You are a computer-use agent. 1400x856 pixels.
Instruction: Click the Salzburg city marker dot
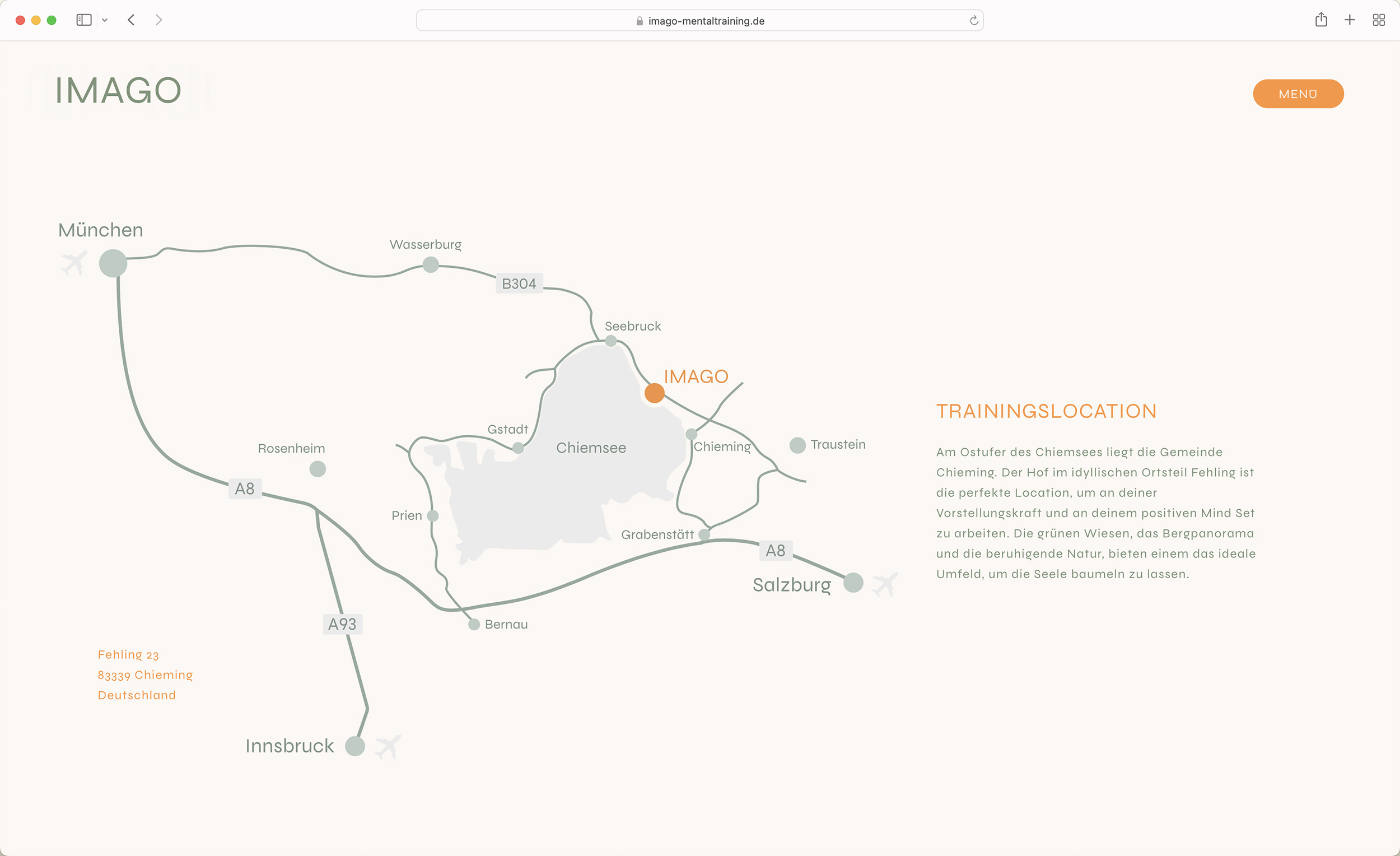[x=853, y=583]
